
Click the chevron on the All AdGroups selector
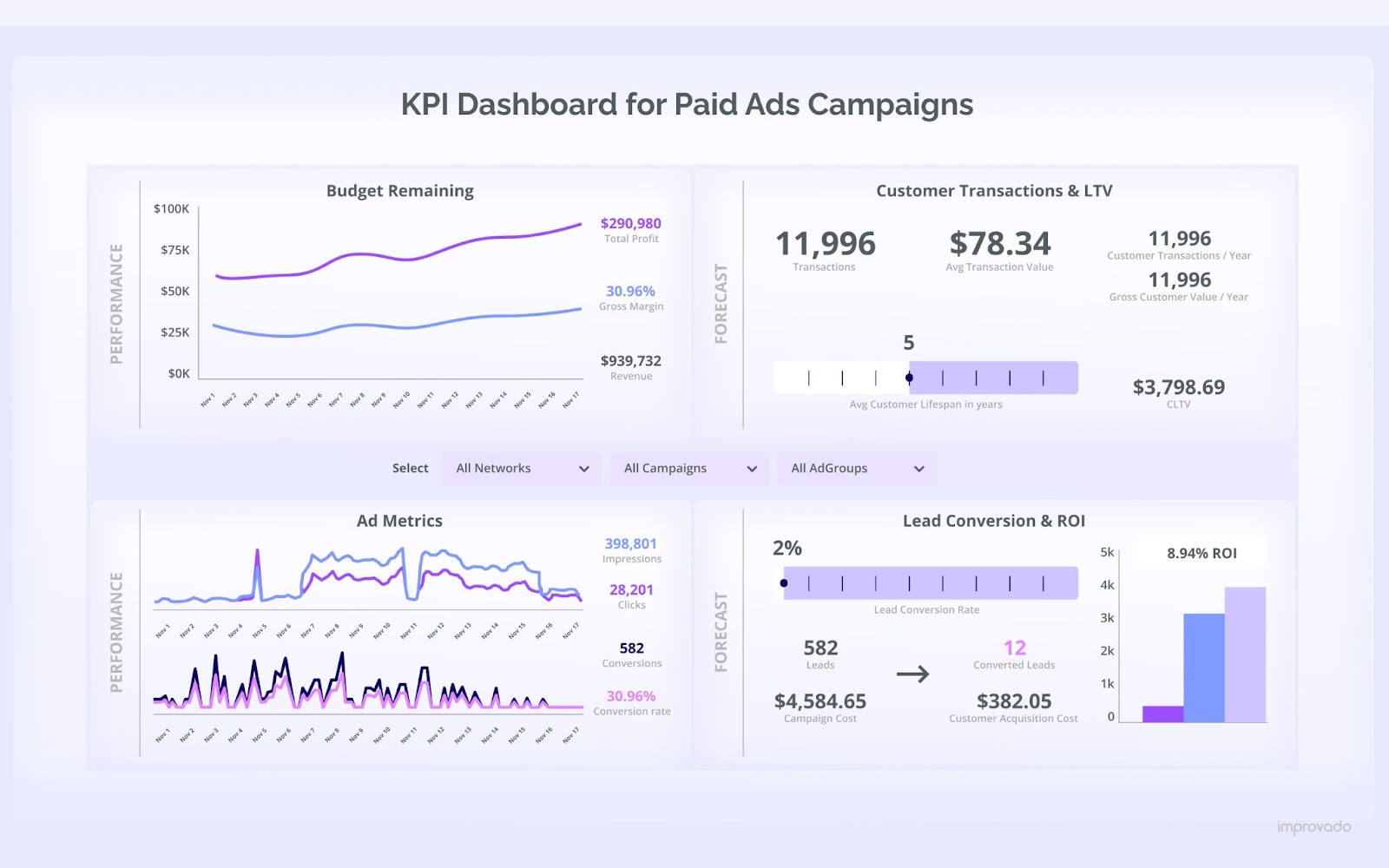pyautogui.click(x=919, y=468)
